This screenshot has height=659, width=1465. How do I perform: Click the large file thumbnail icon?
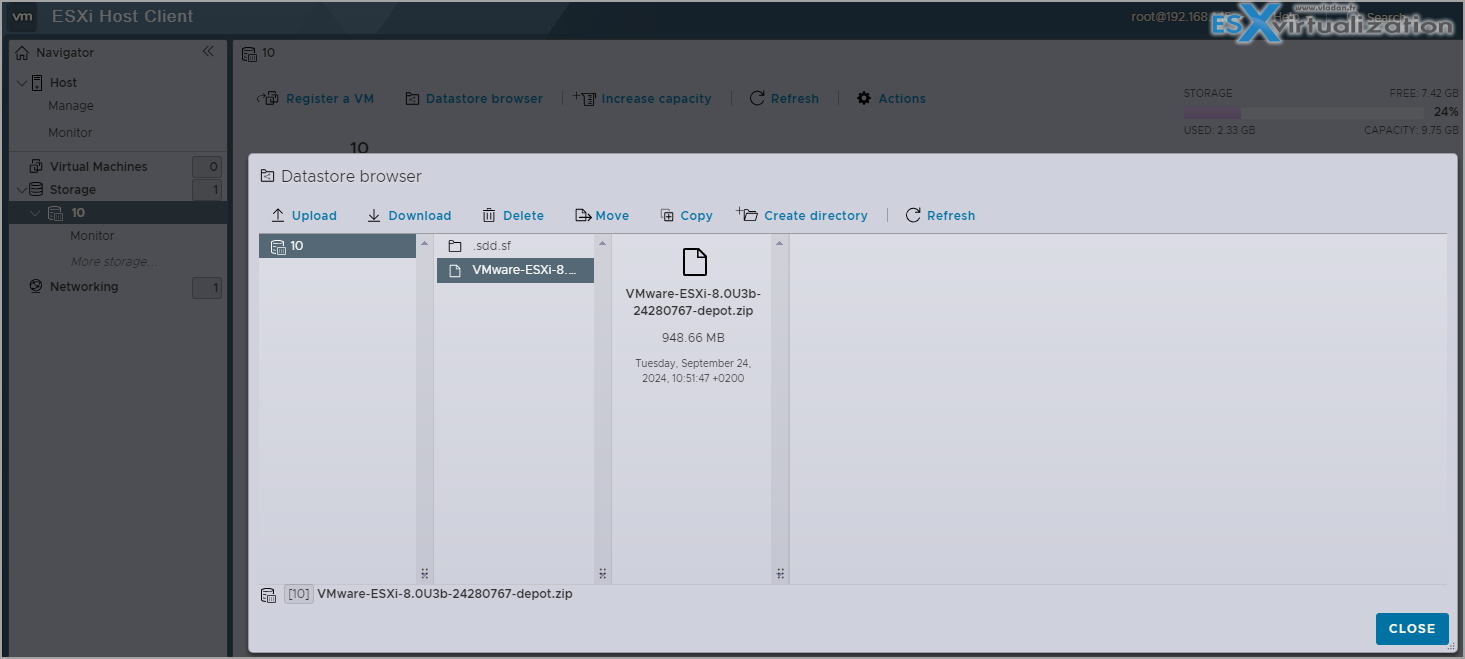tap(694, 262)
